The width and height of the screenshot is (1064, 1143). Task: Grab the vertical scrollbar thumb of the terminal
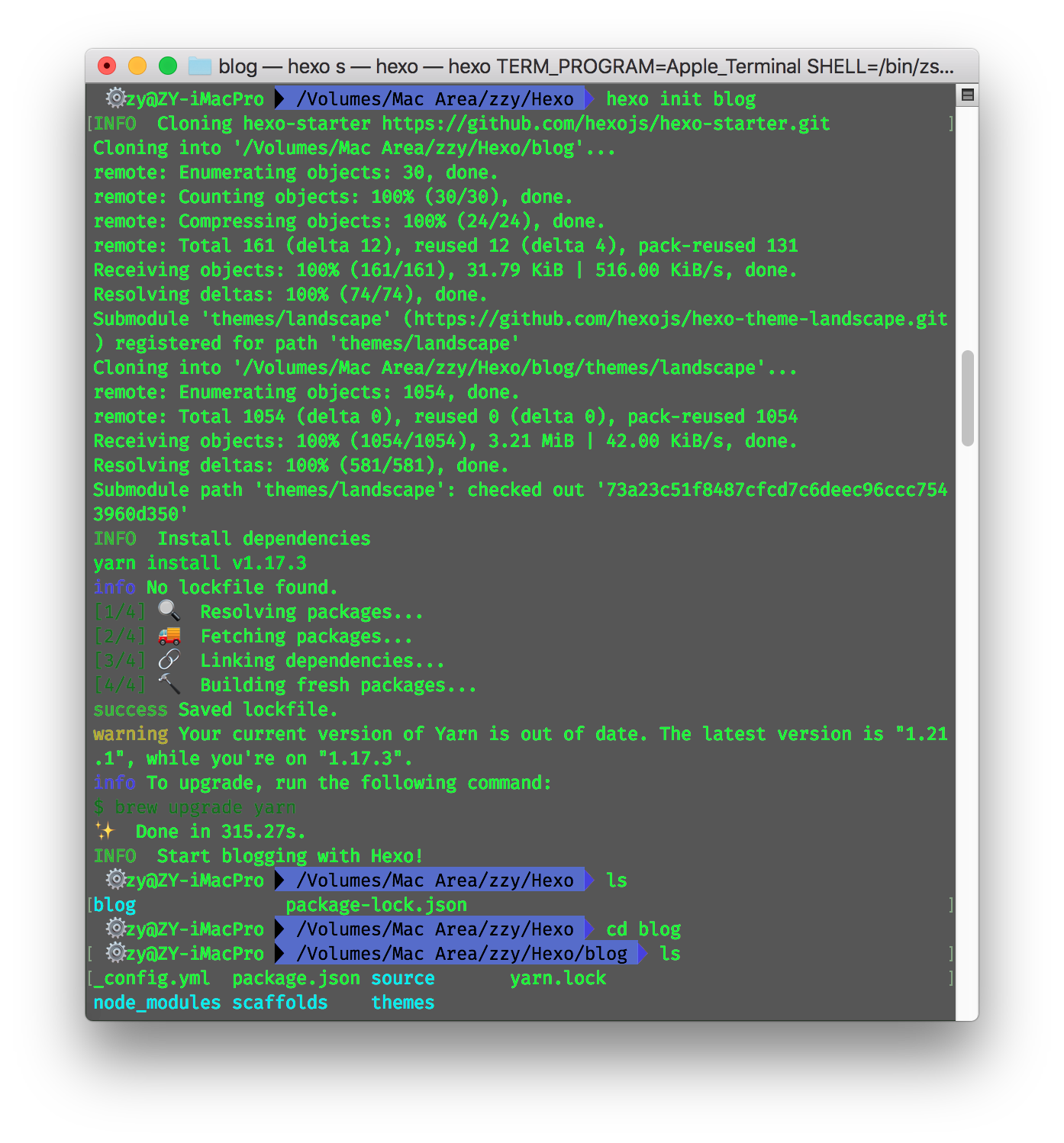[967, 398]
